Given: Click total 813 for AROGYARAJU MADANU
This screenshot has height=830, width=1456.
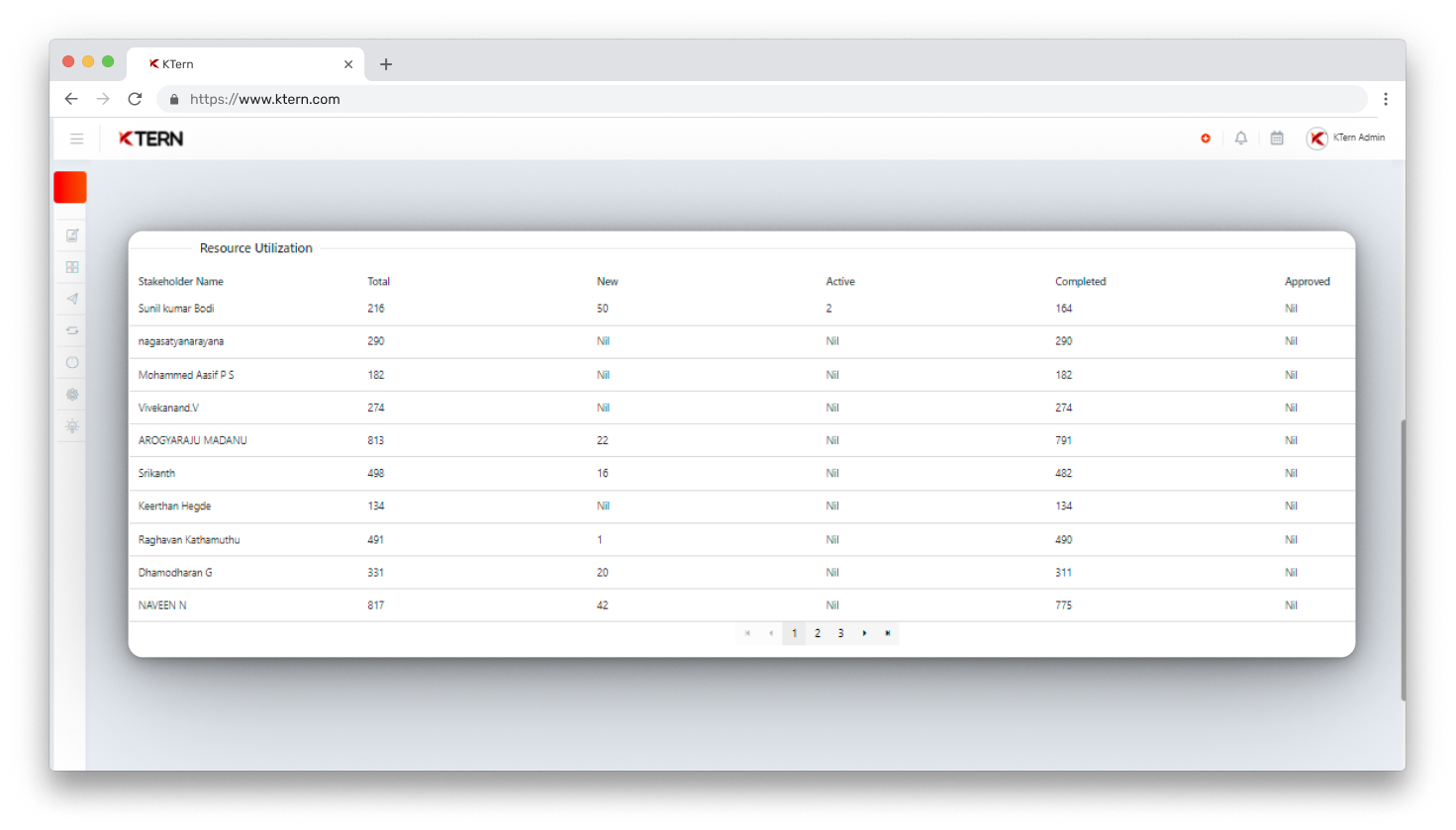Looking at the screenshot, I should [x=376, y=440].
